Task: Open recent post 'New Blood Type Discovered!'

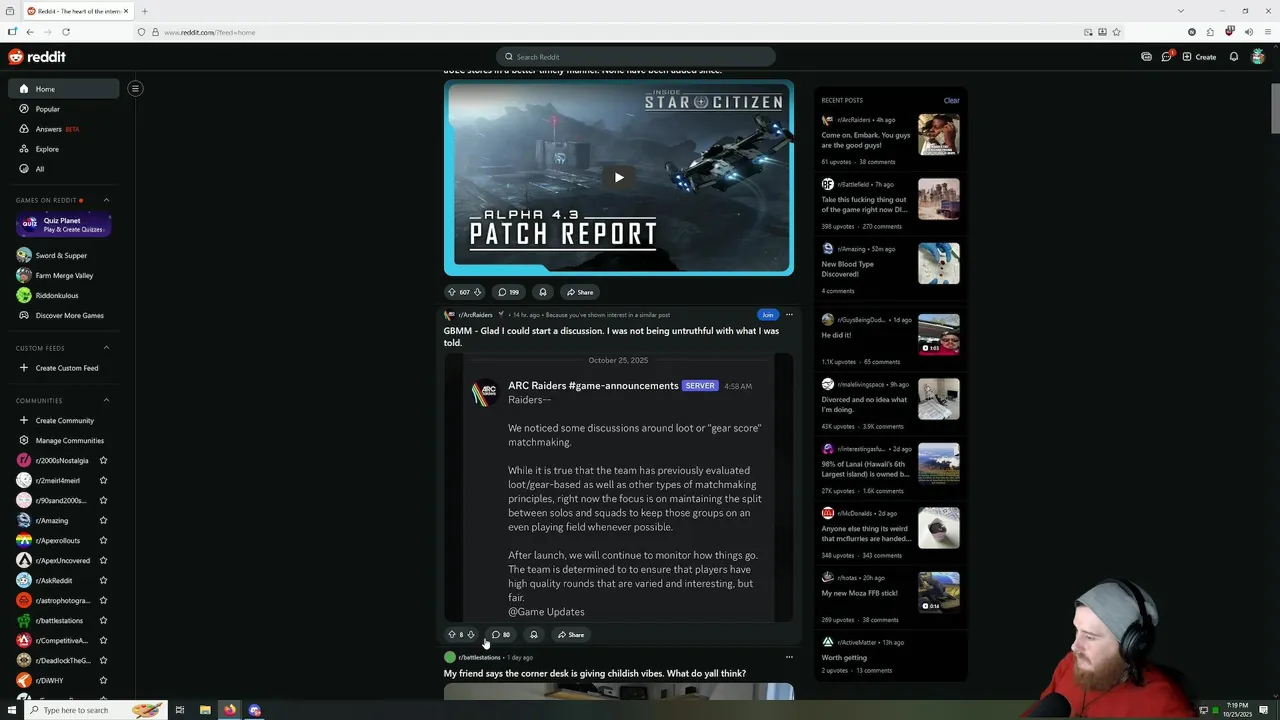Action: [x=848, y=268]
